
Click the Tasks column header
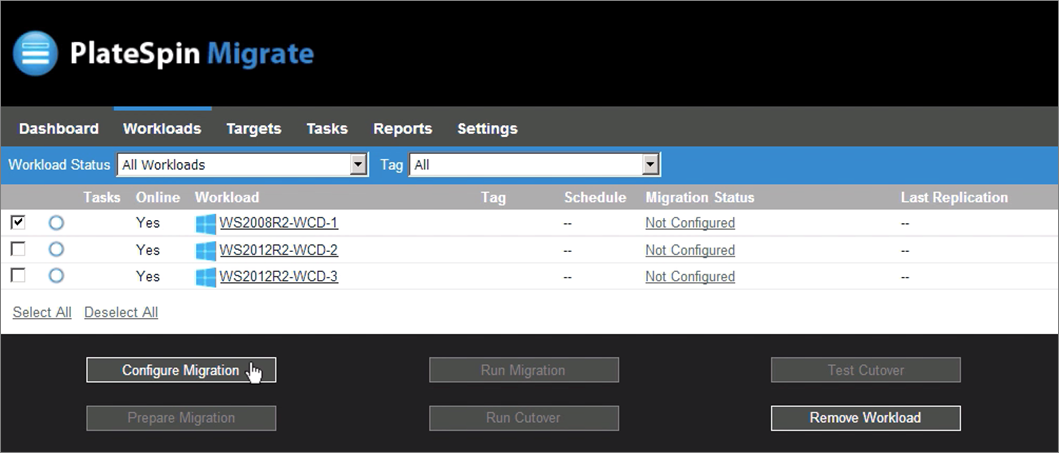click(x=102, y=197)
